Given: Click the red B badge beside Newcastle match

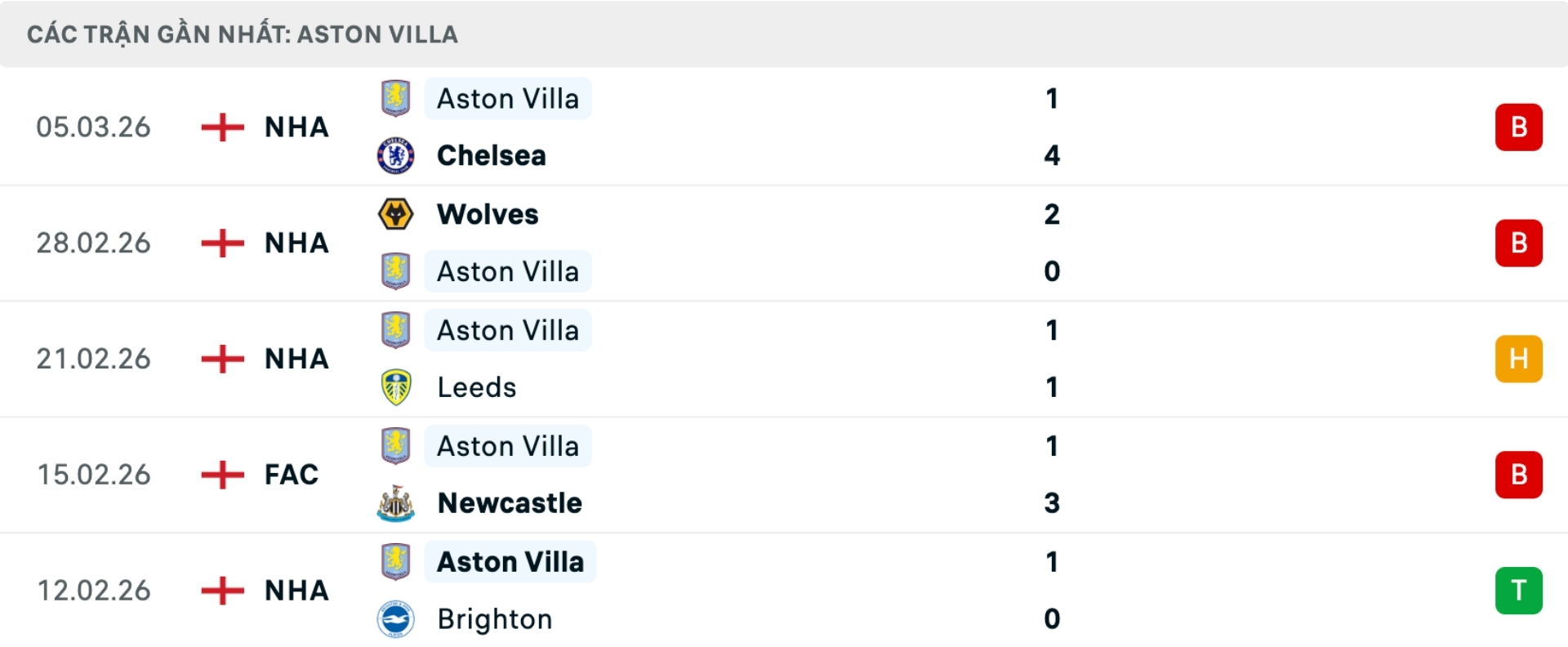Looking at the screenshot, I should [1519, 474].
